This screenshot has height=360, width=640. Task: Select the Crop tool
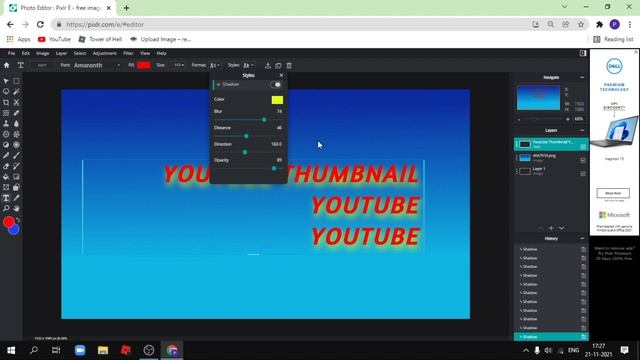coord(6,102)
